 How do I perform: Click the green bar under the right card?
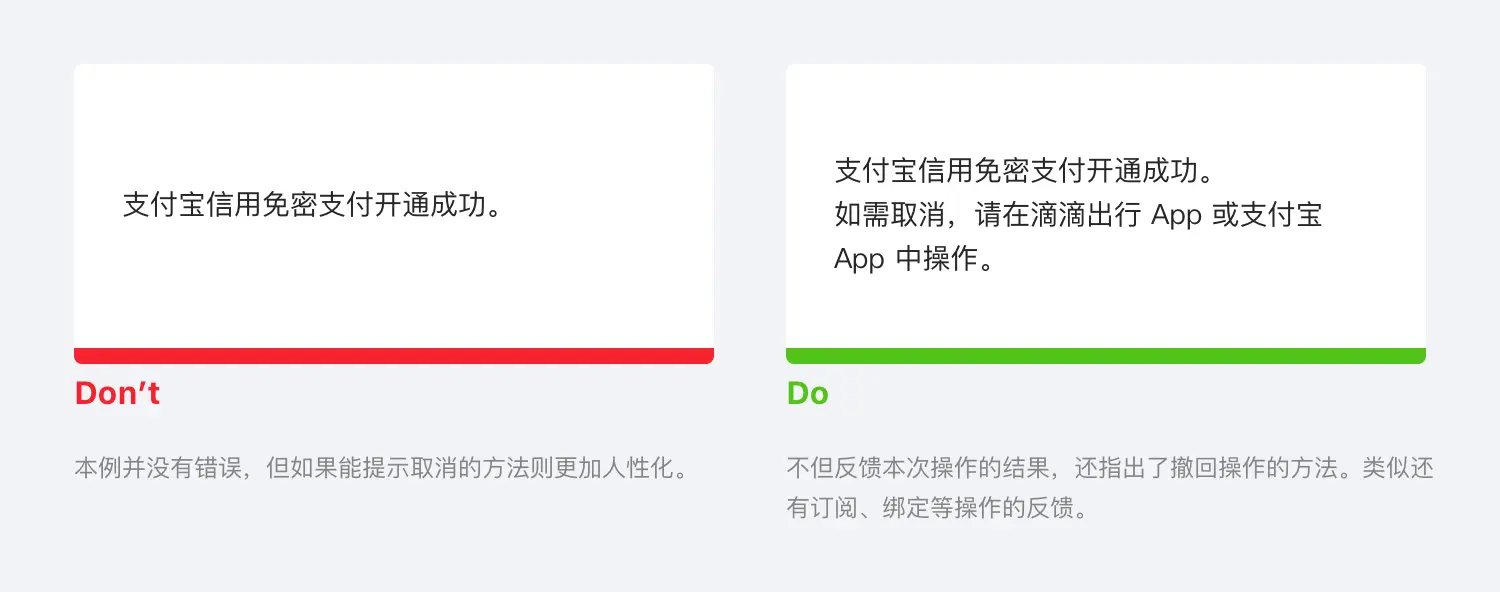tap(1105, 356)
